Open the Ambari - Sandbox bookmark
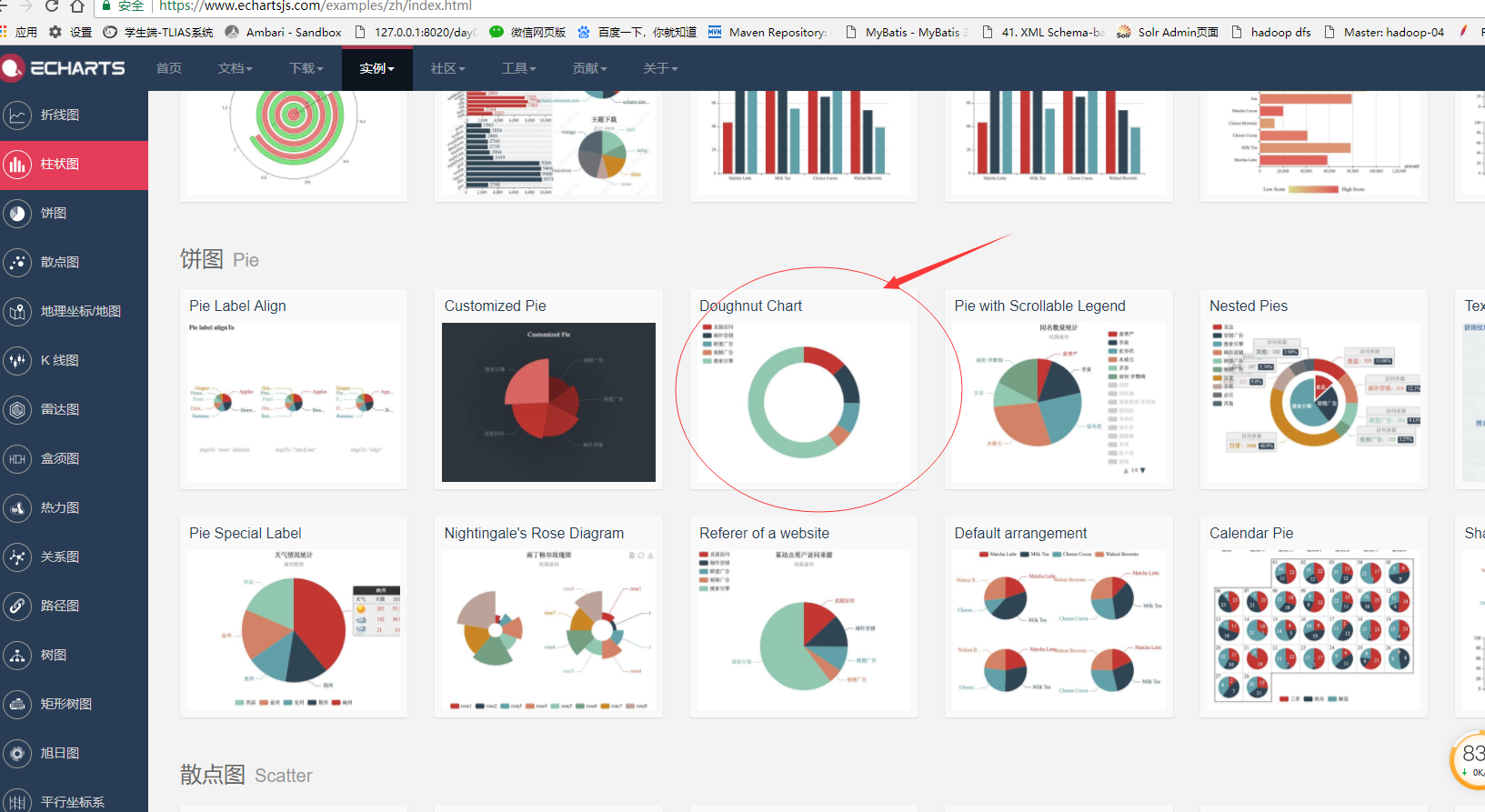This screenshot has width=1485, height=812. tap(283, 32)
